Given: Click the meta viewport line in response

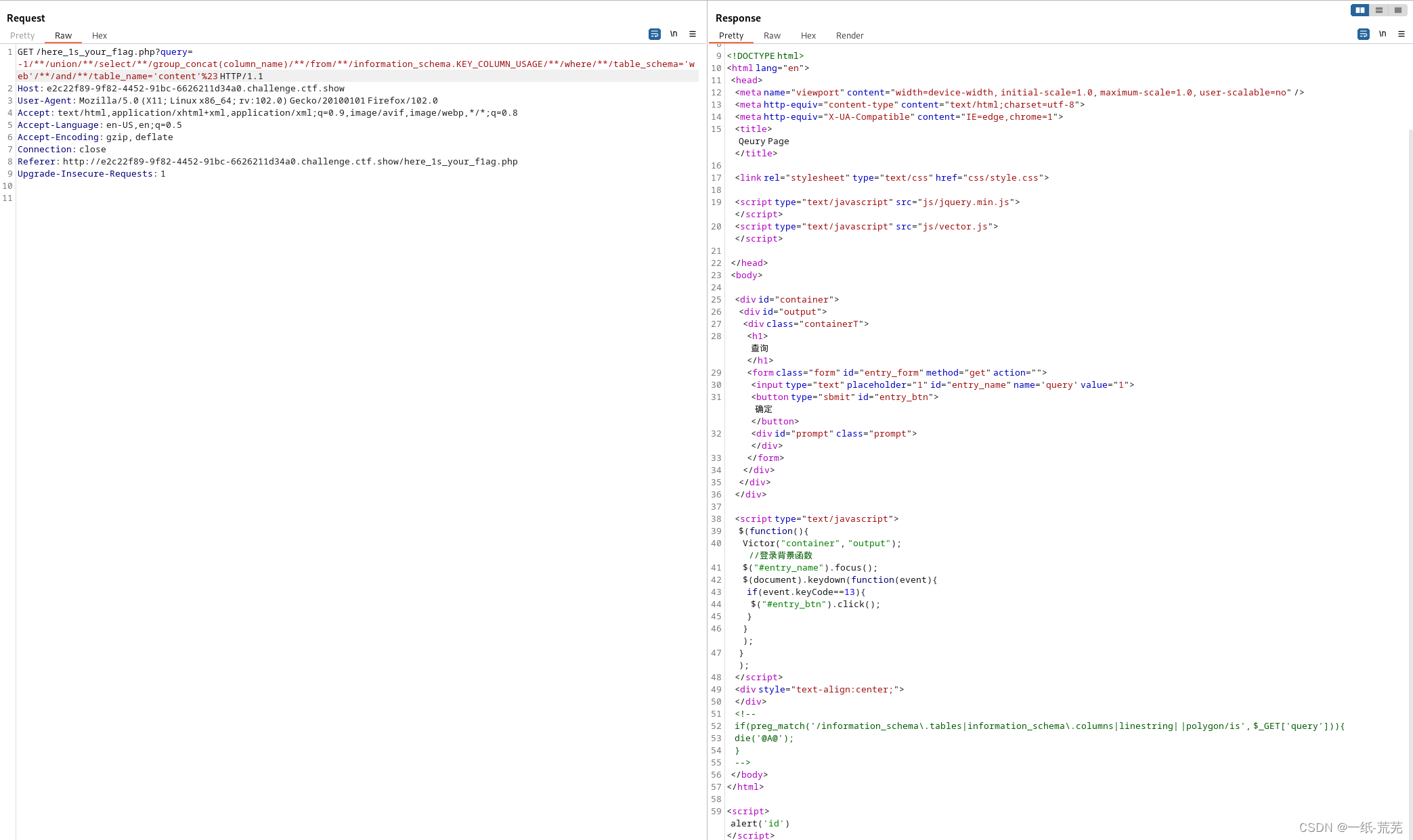Looking at the screenshot, I should coord(1019,93).
